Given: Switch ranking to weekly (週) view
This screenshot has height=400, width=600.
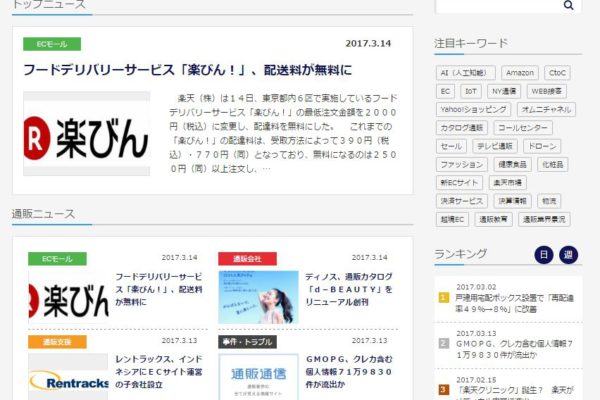Looking at the screenshot, I should (x=568, y=255).
